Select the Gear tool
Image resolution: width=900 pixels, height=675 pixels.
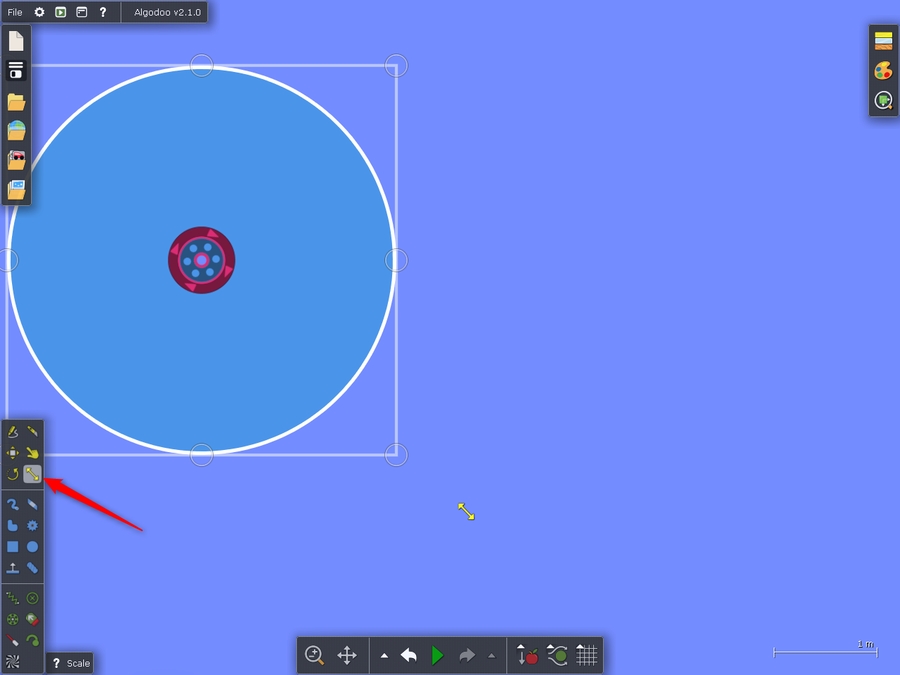coord(33,526)
